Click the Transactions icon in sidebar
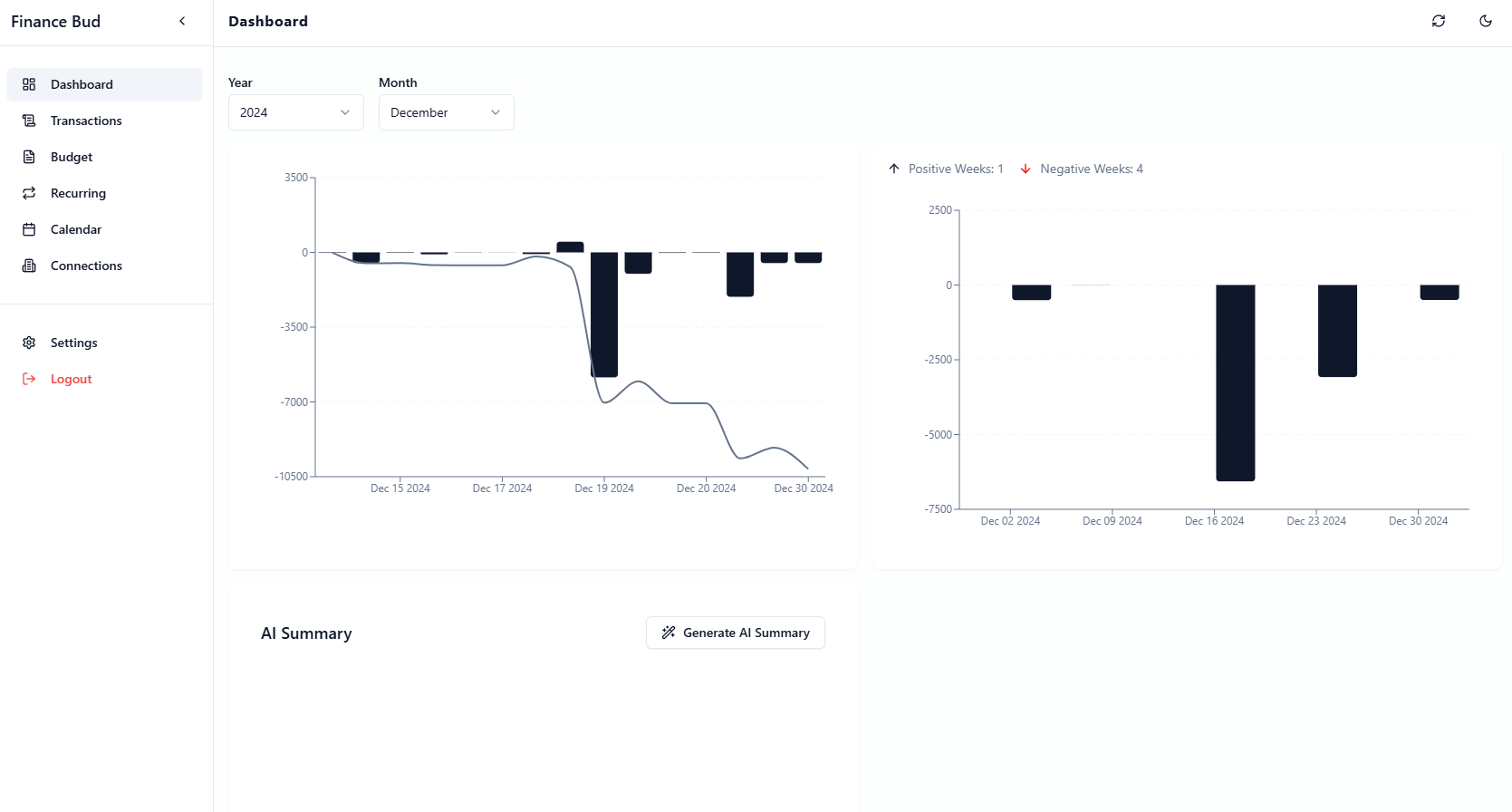Image resolution: width=1512 pixels, height=812 pixels. click(x=29, y=121)
